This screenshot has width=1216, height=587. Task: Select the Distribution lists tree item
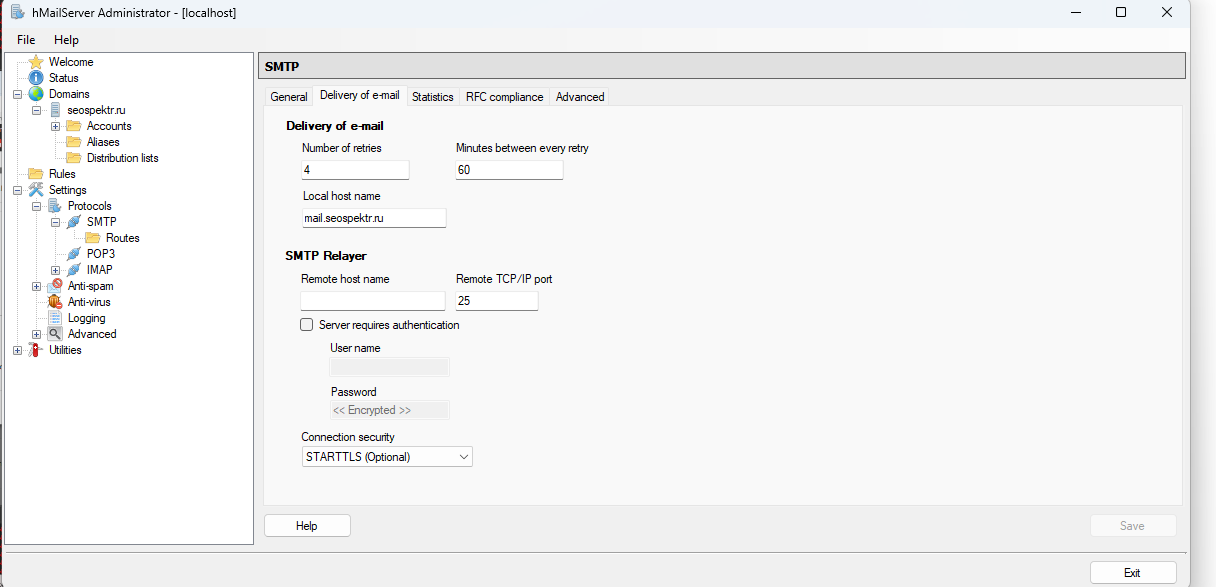click(x=122, y=158)
